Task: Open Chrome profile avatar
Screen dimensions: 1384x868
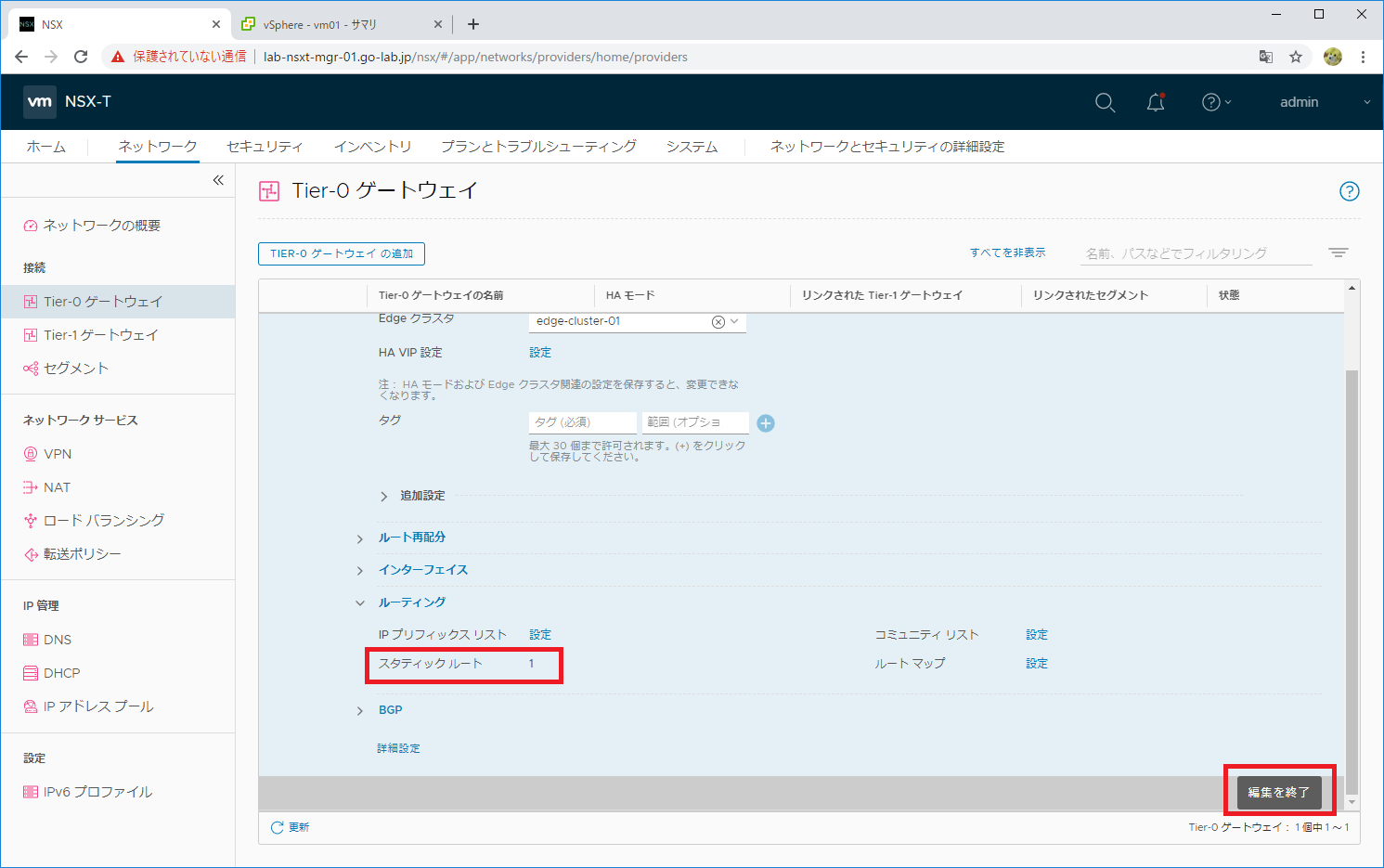Action: (x=1333, y=57)
